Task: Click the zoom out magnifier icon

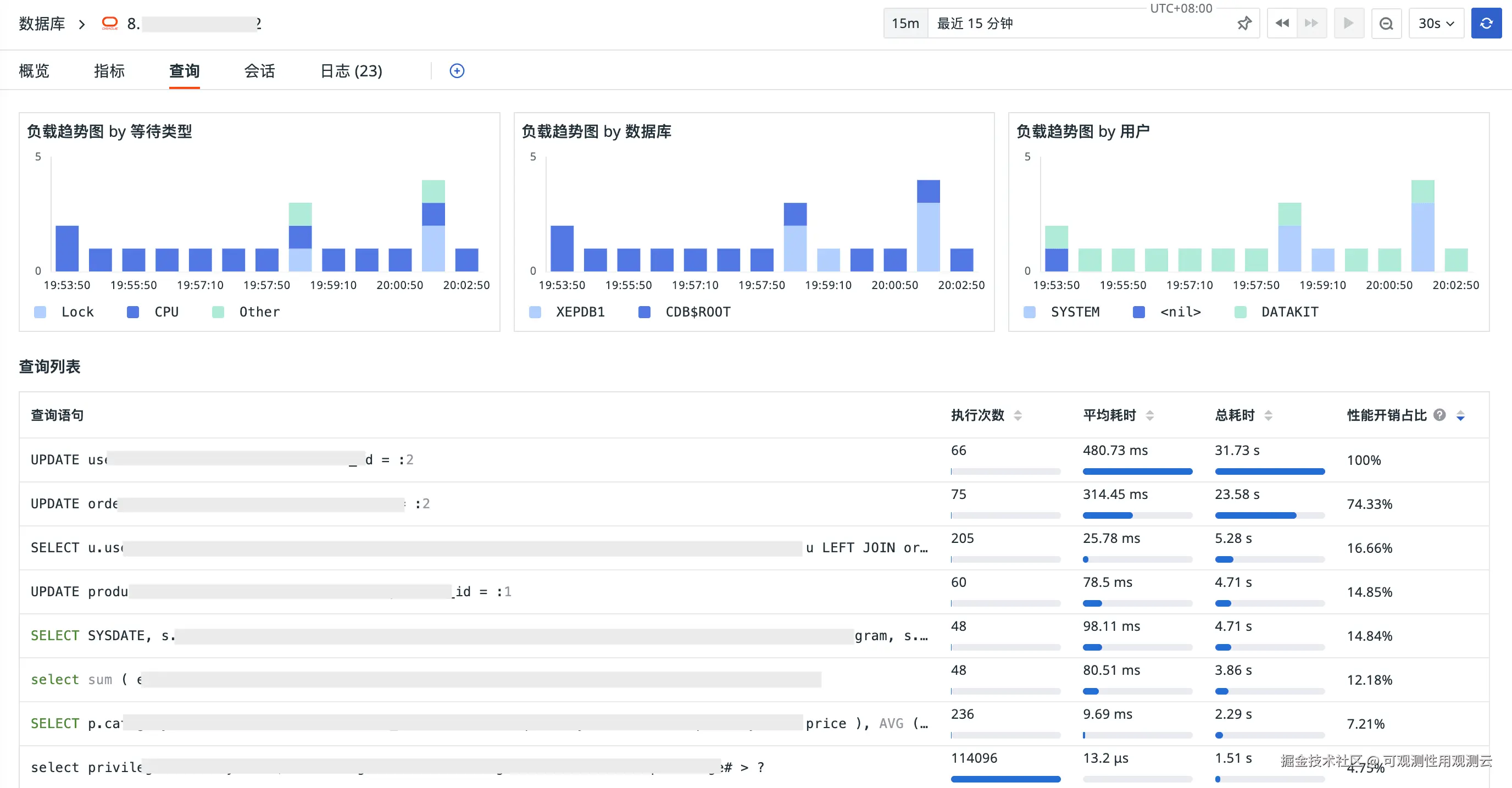Action: click(1386, 24)
